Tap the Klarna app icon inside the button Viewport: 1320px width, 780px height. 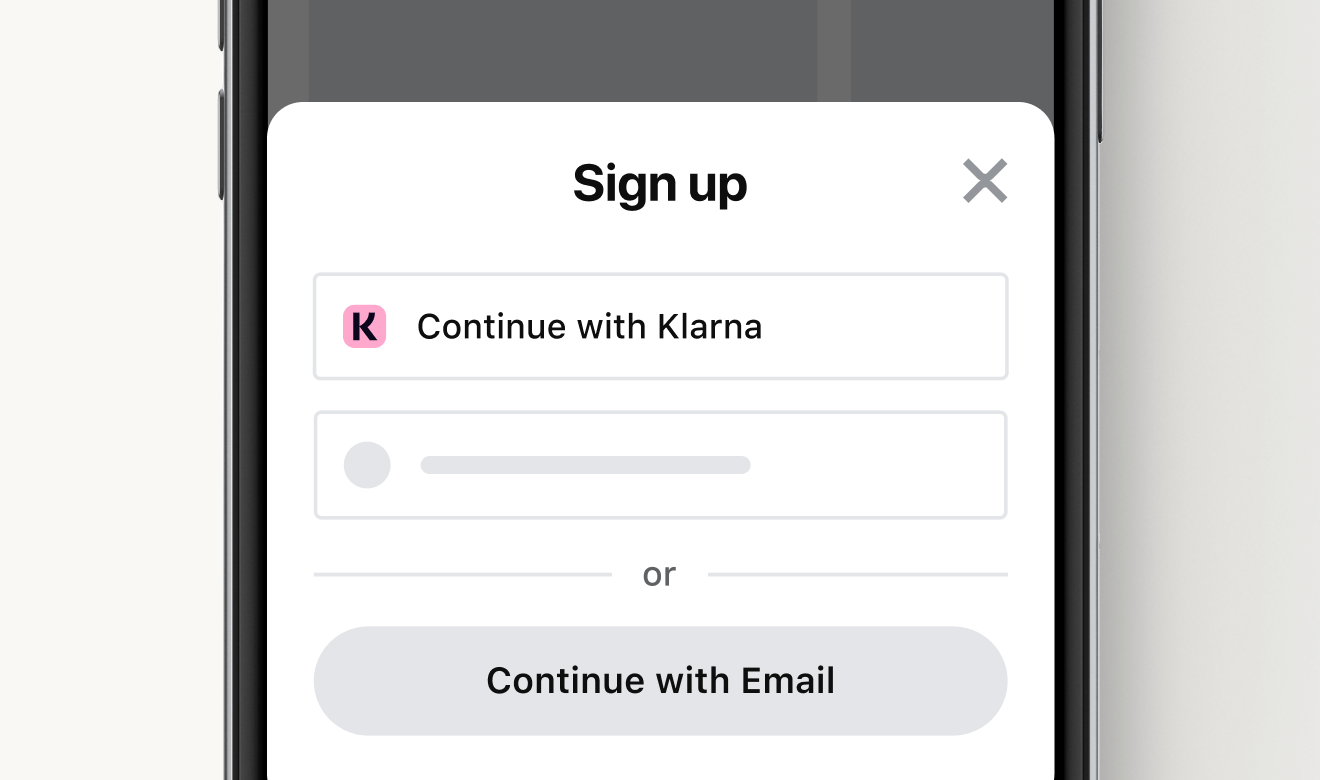(364, 326)
